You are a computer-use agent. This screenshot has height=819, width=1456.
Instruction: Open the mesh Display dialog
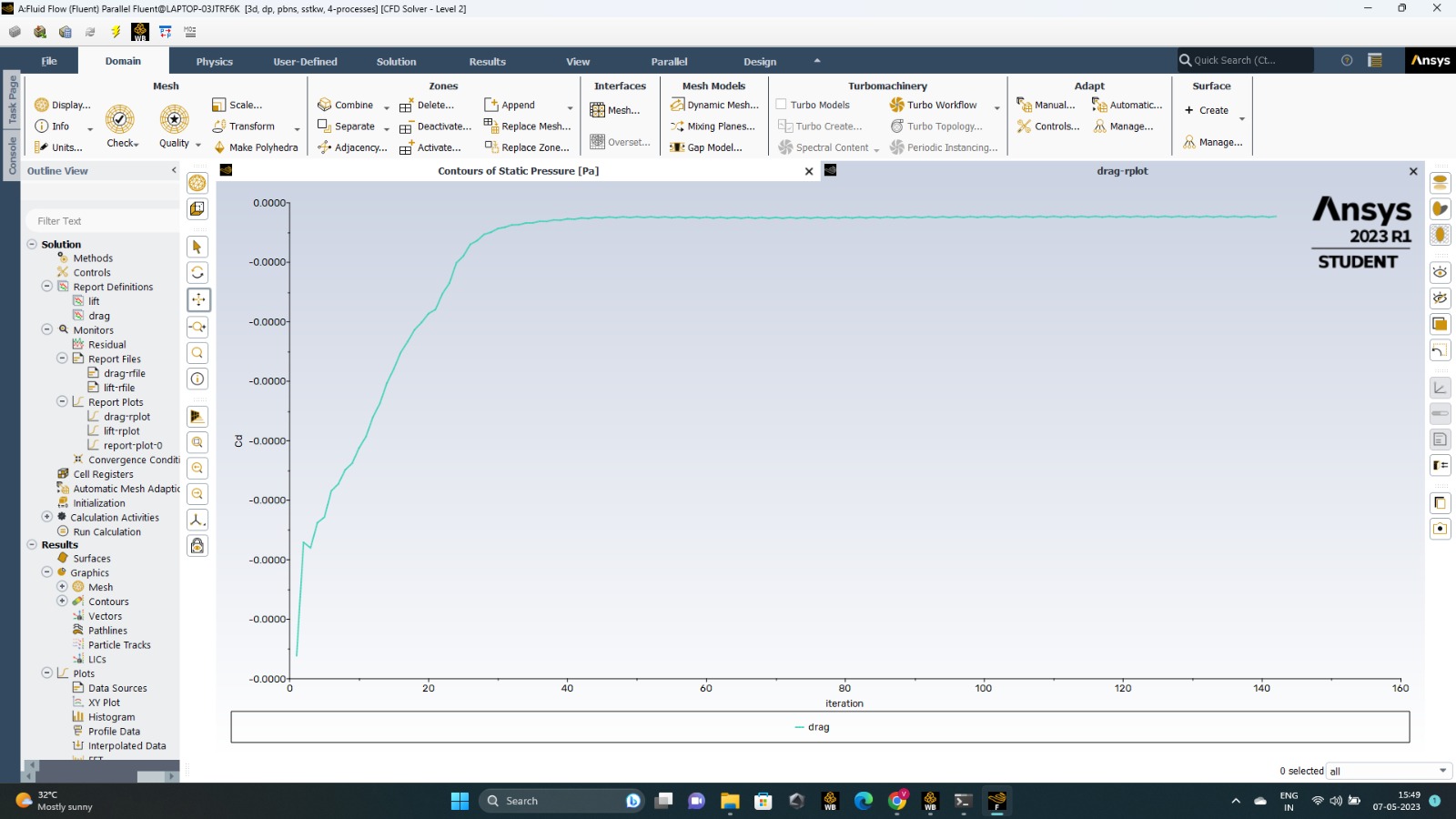click(x=63, y=105)
